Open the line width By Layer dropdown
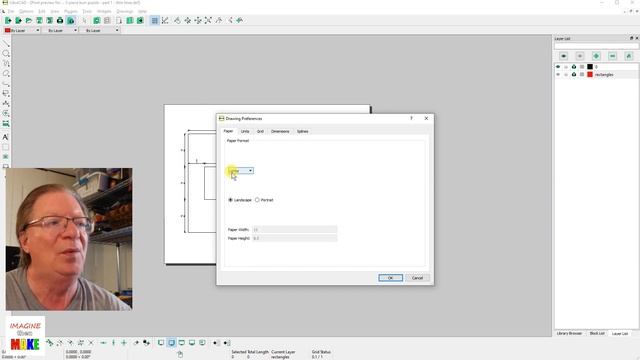Viewport: 640px width, 360px height. click(x=60, y=30)
